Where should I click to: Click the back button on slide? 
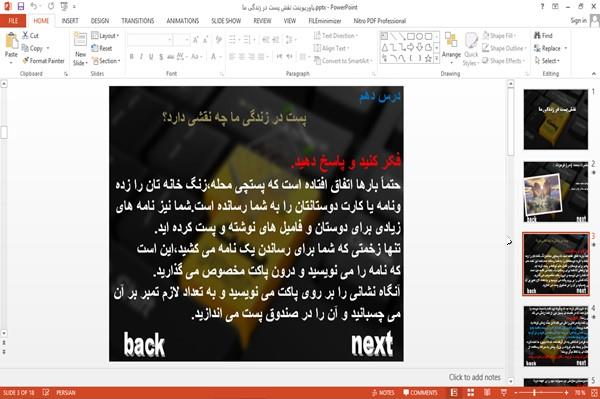pyautogui.click(x=144, y=345)
